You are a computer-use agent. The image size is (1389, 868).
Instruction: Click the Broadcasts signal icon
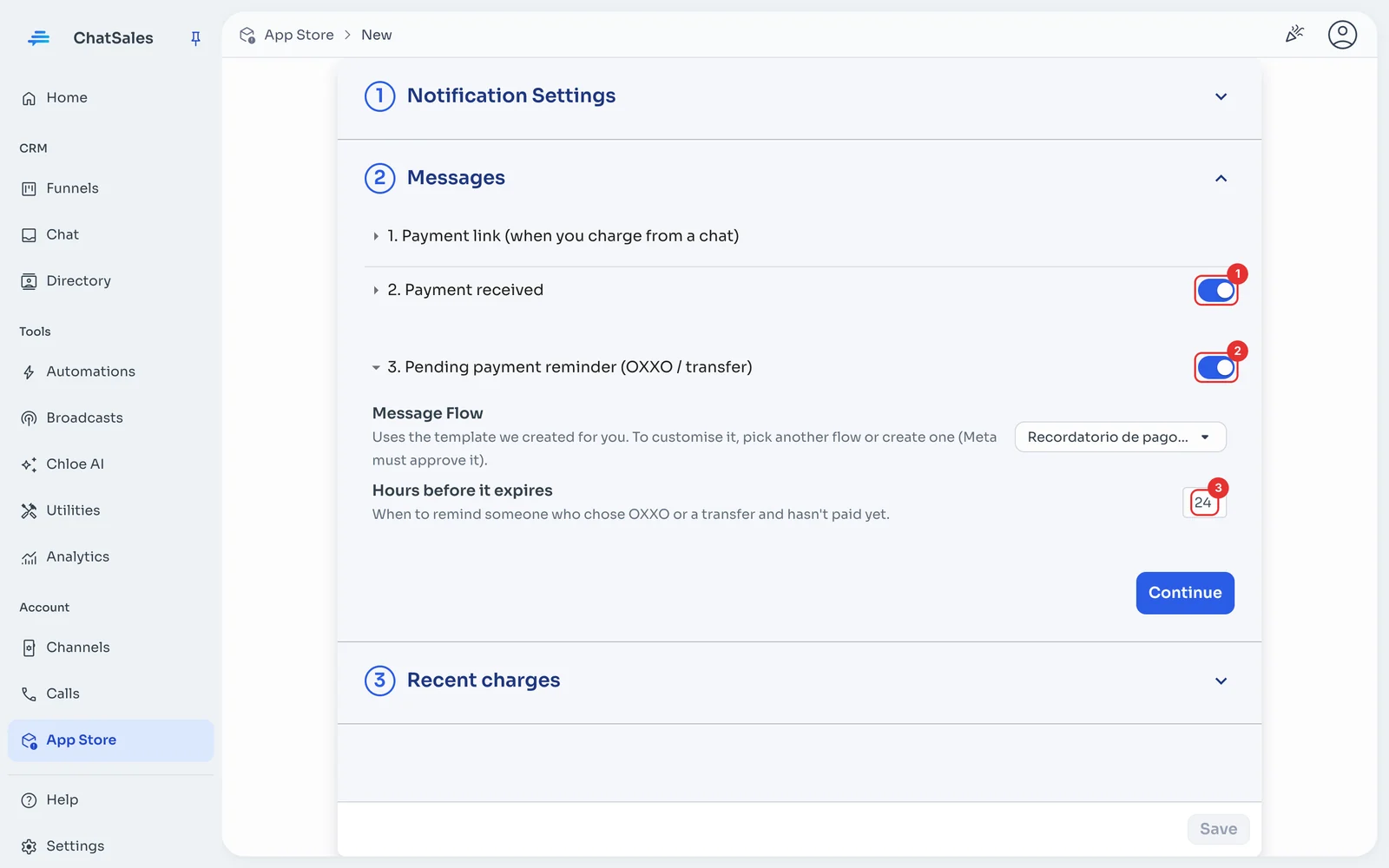29,418
